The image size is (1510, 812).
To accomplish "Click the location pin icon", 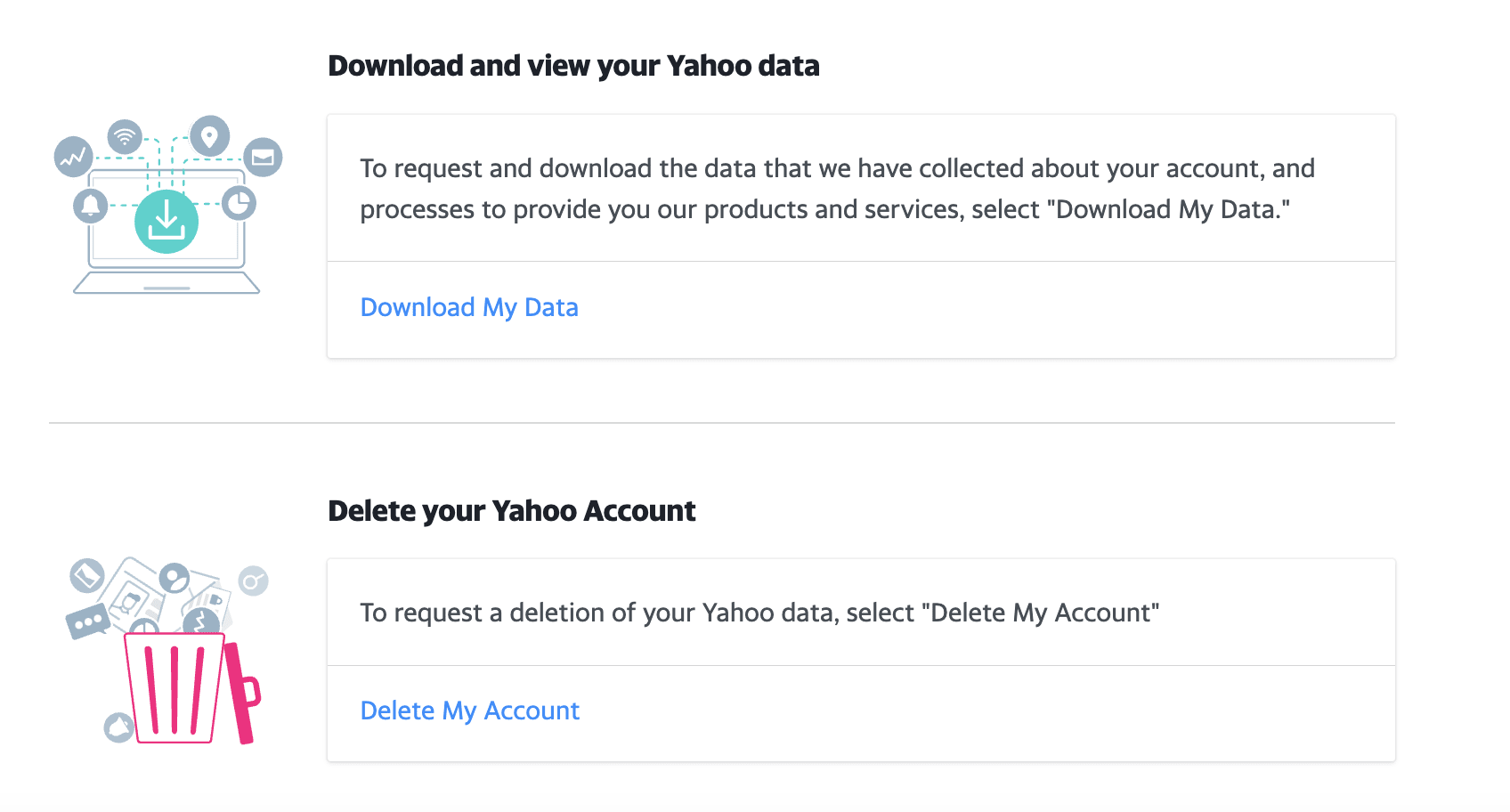I will tap(209, 136).
